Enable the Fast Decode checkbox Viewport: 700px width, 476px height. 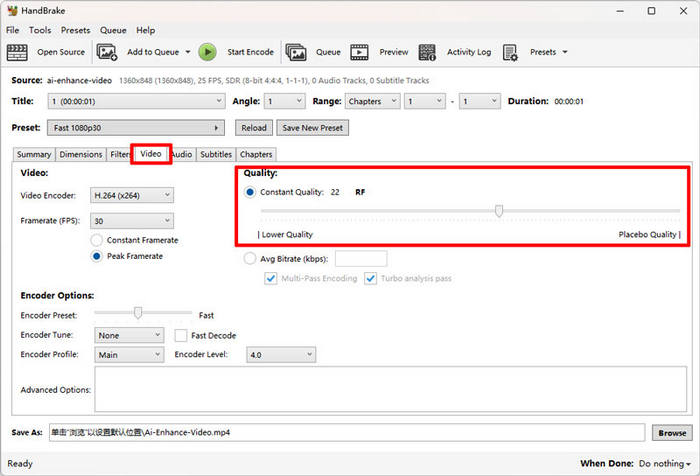pyautogui.click(x=181, y=335)
